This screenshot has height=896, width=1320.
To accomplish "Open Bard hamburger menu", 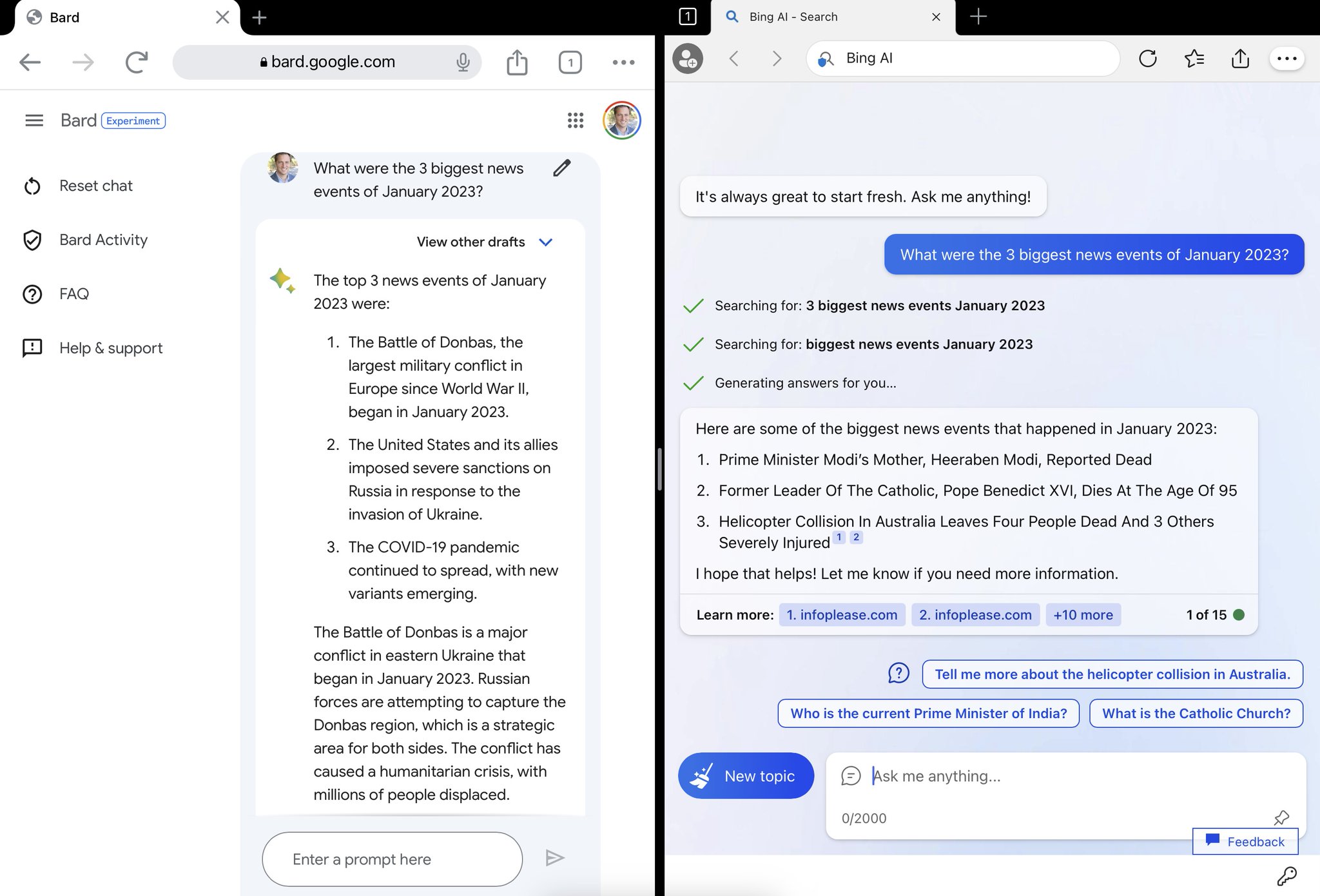I will [34, 121].
